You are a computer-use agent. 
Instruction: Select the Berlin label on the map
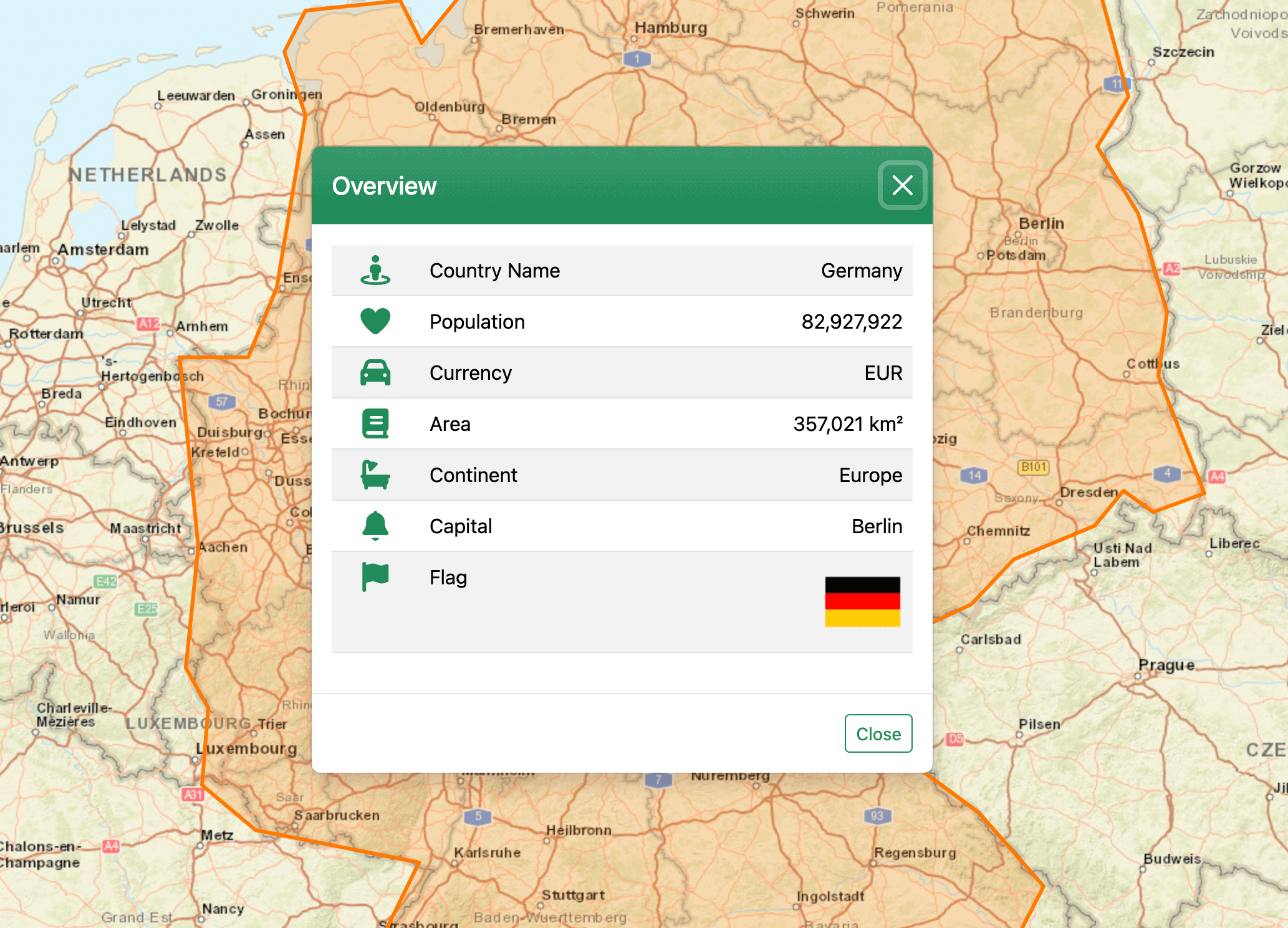point(1041,223)
